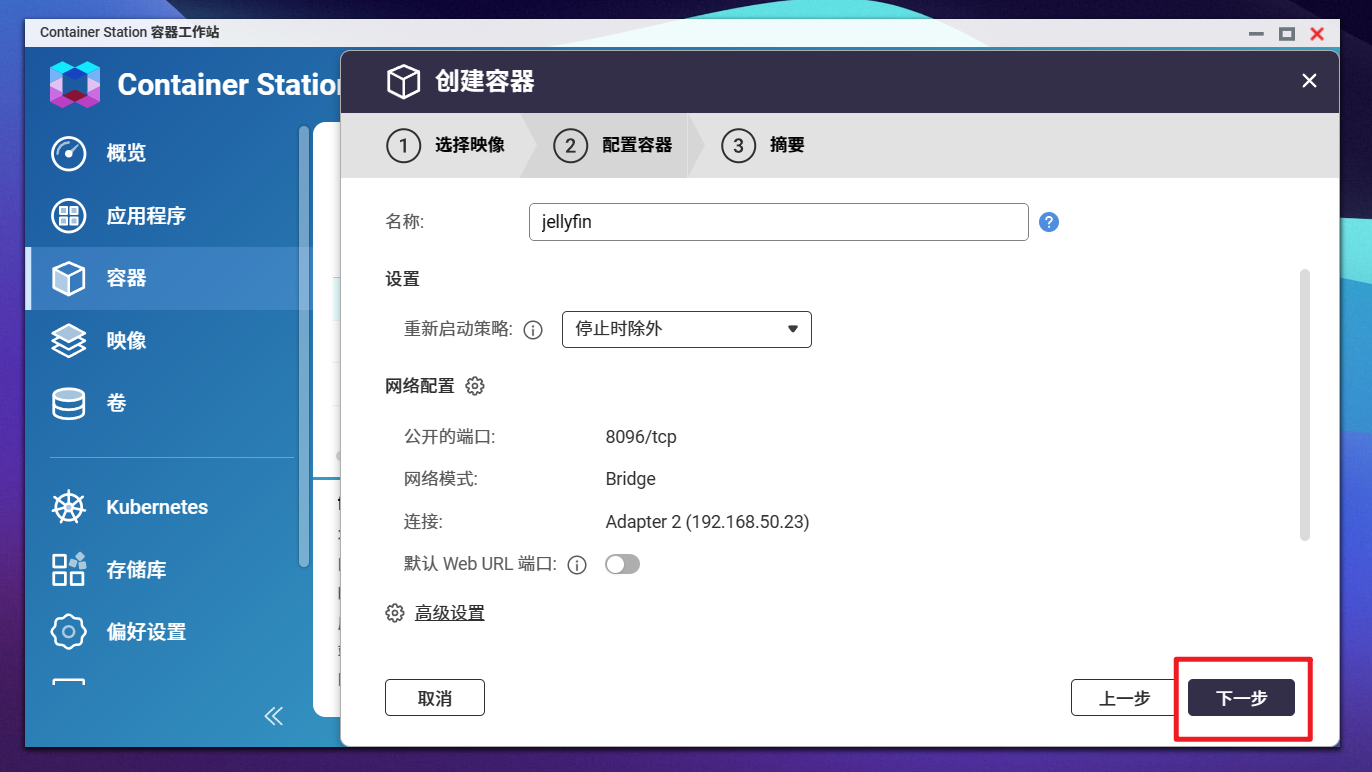The height and width of the screenshot is (772, 1372).
Task: Open 网络配置 network settings gear
Action: tap(476, 386)
